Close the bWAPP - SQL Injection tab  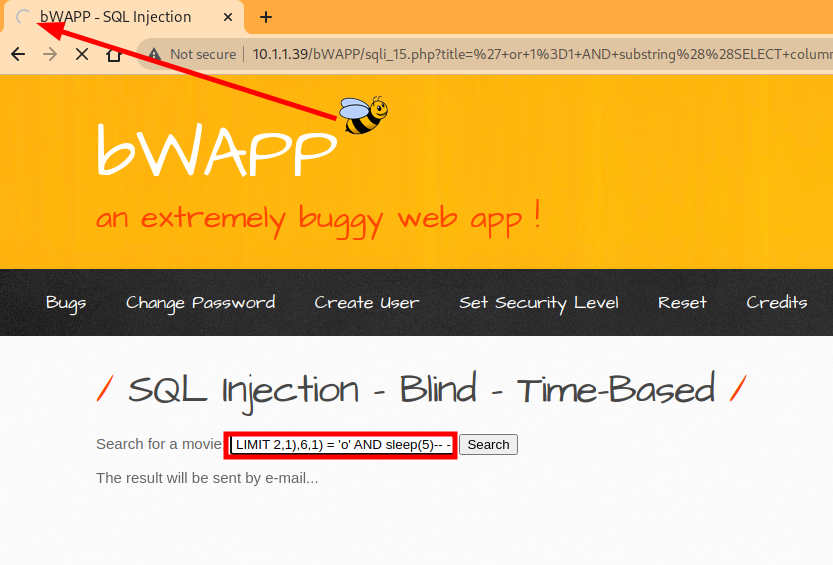tap(228, 18)
